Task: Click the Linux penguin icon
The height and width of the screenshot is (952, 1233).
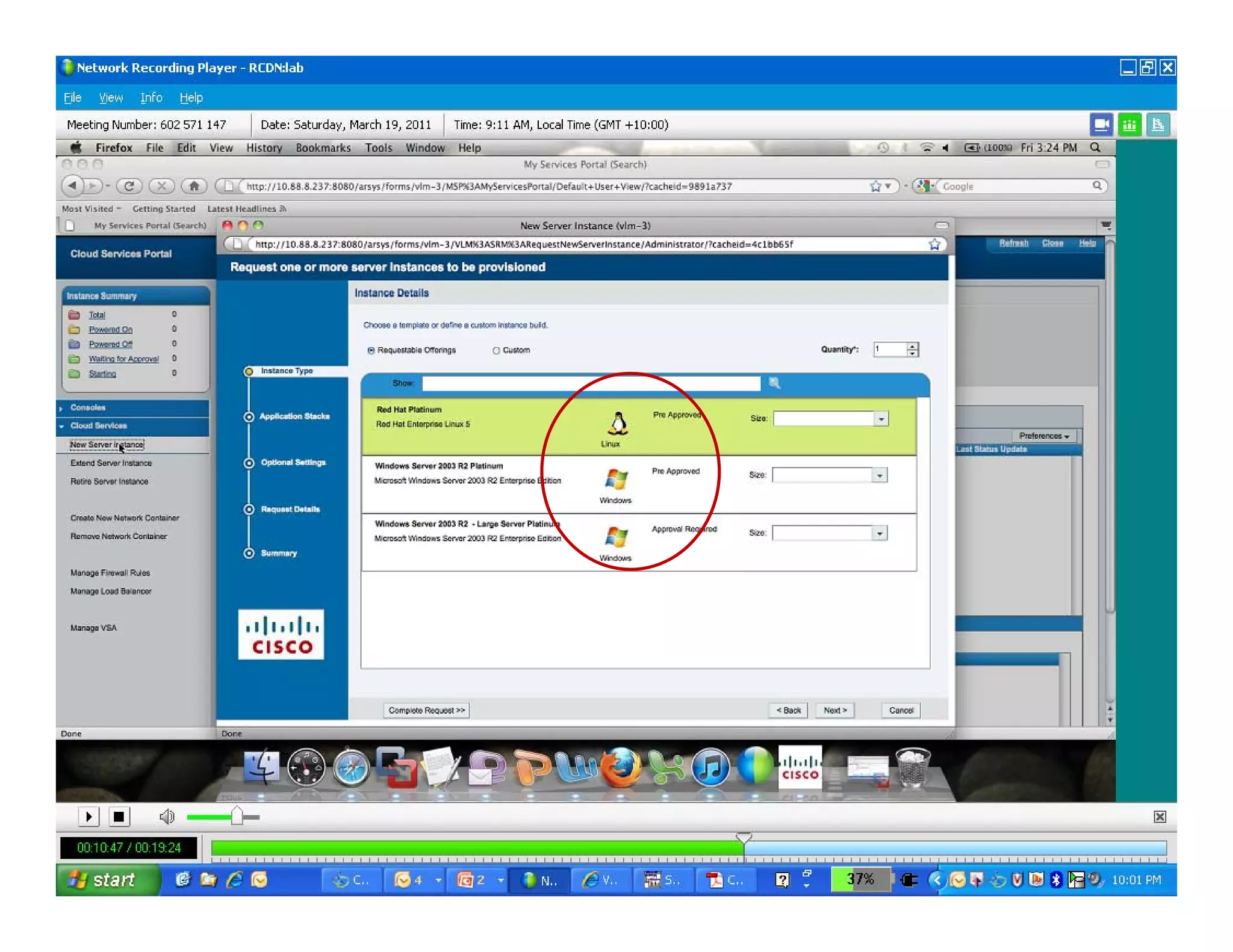Action: (617, 424)
